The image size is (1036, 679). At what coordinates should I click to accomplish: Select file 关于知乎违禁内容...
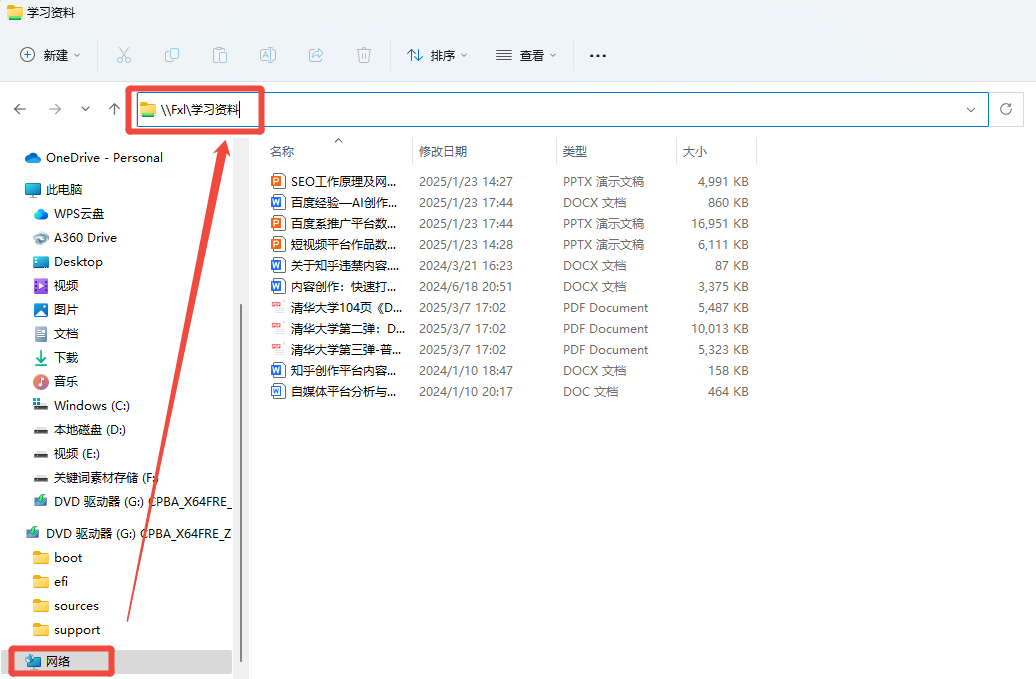(x=345, y=266)
